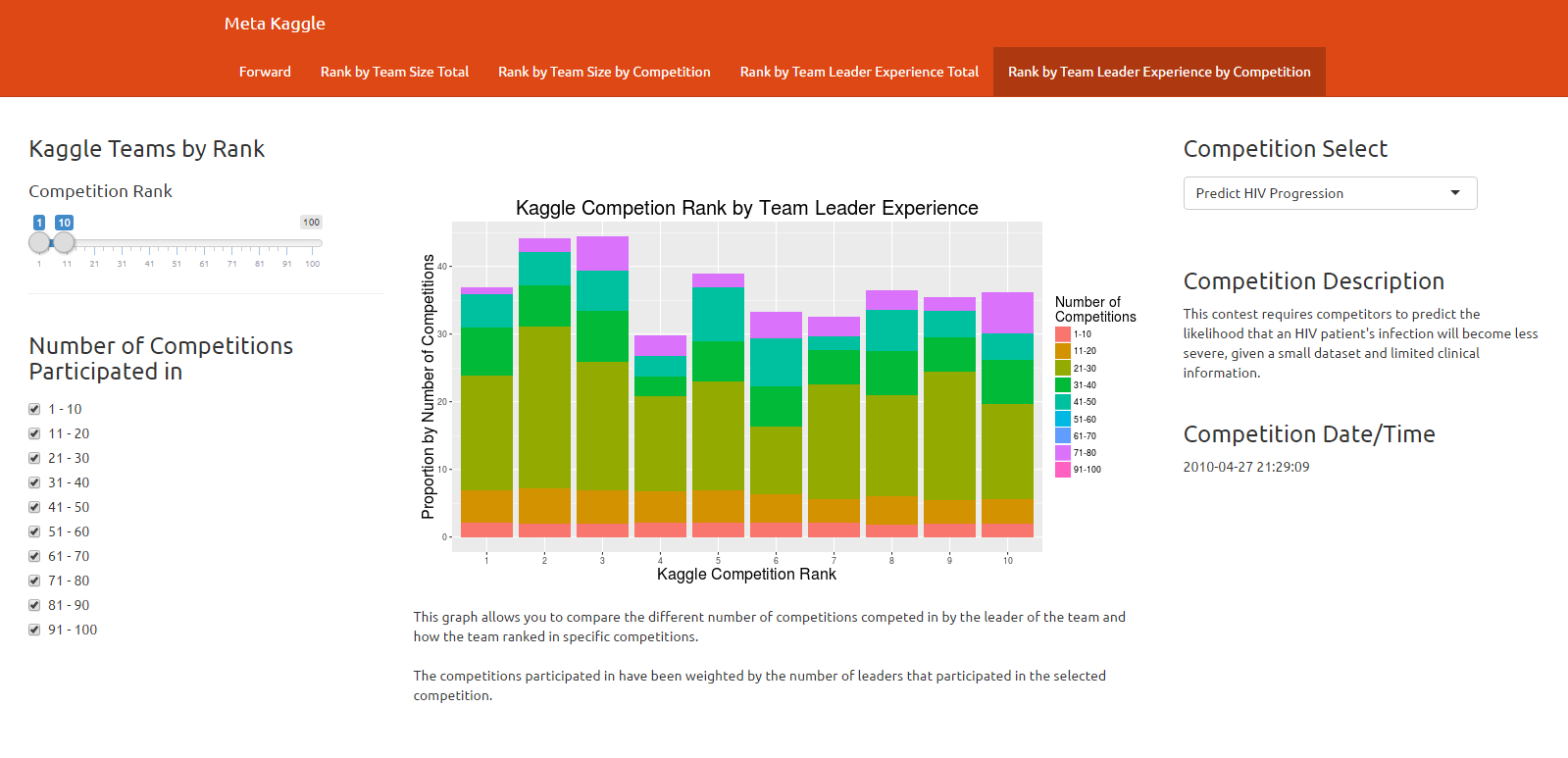1568x758 pixels.
Task: Toggle the 21 - 30 checkbox
Action: [x=34, y=458]
